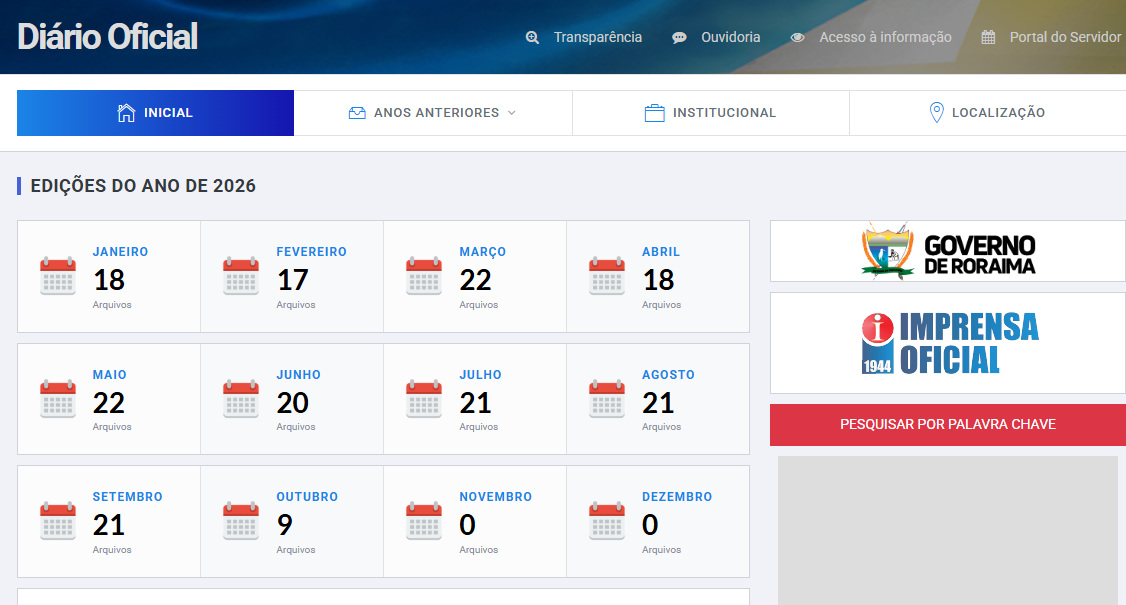Open the Junho month link
1126x605 pixels.
pyautogui.click(x=299, y=375)
